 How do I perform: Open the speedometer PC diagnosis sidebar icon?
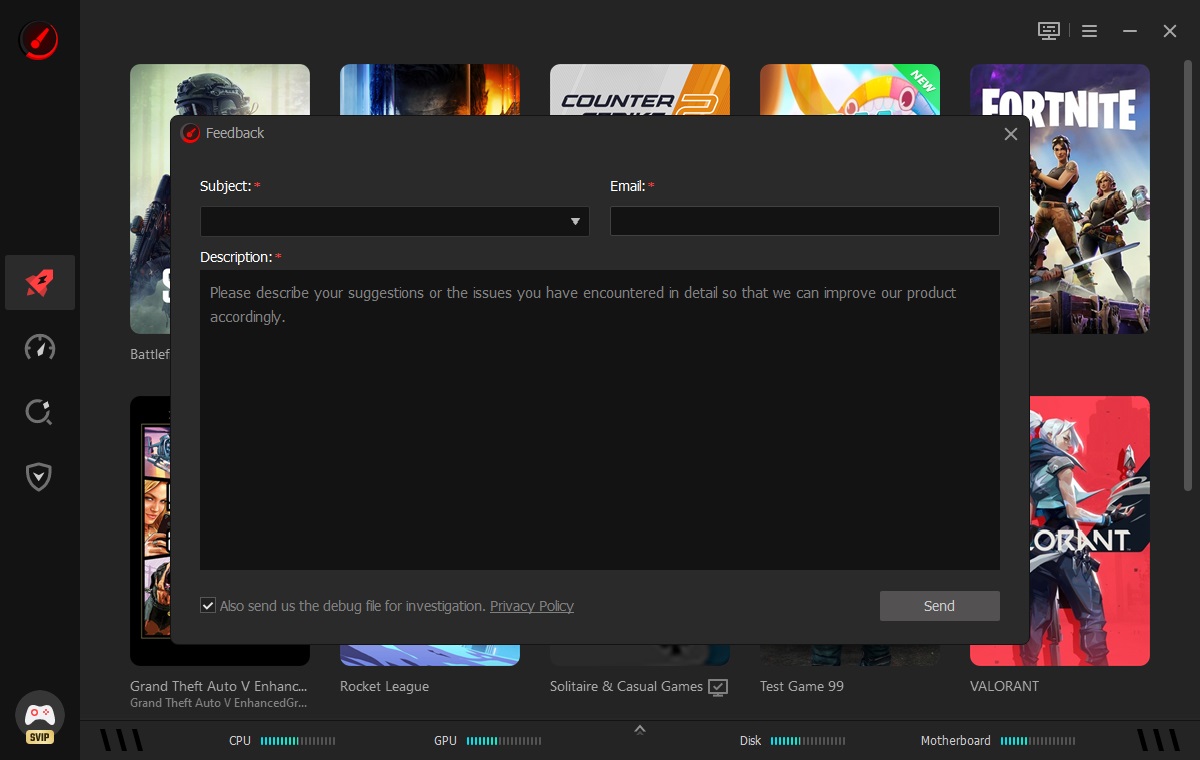(40, 347)
